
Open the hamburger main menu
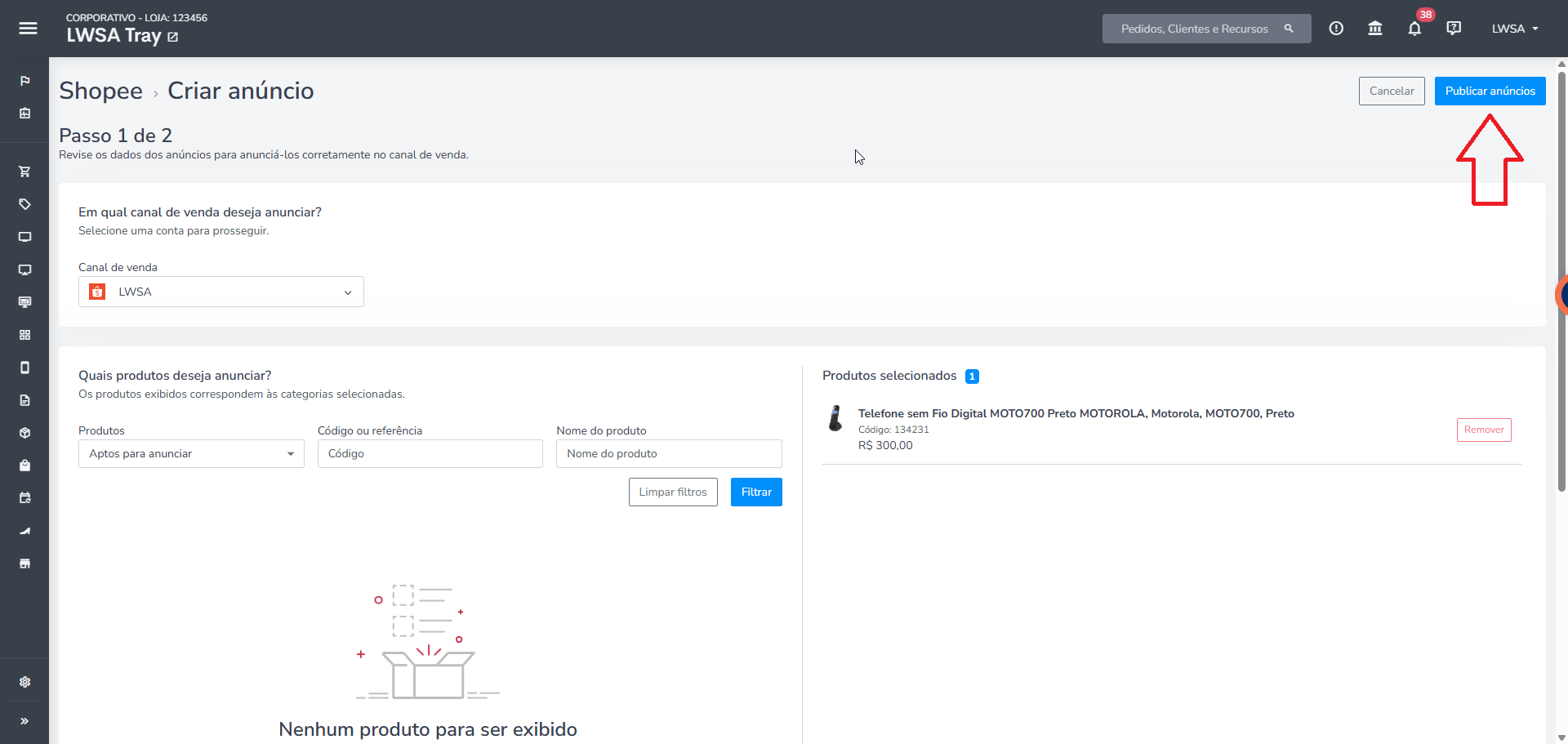click(28, 29)
